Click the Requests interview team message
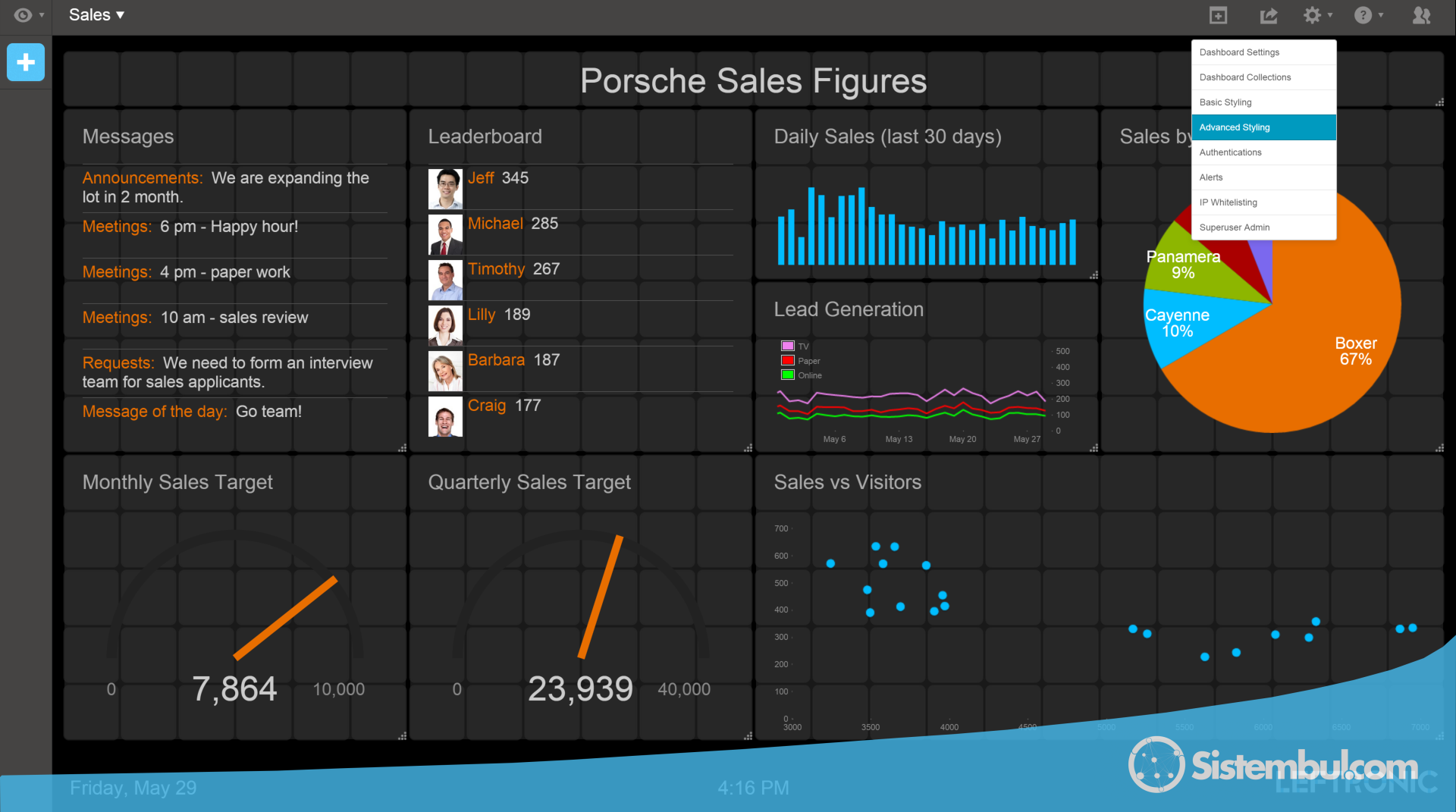 227,372
